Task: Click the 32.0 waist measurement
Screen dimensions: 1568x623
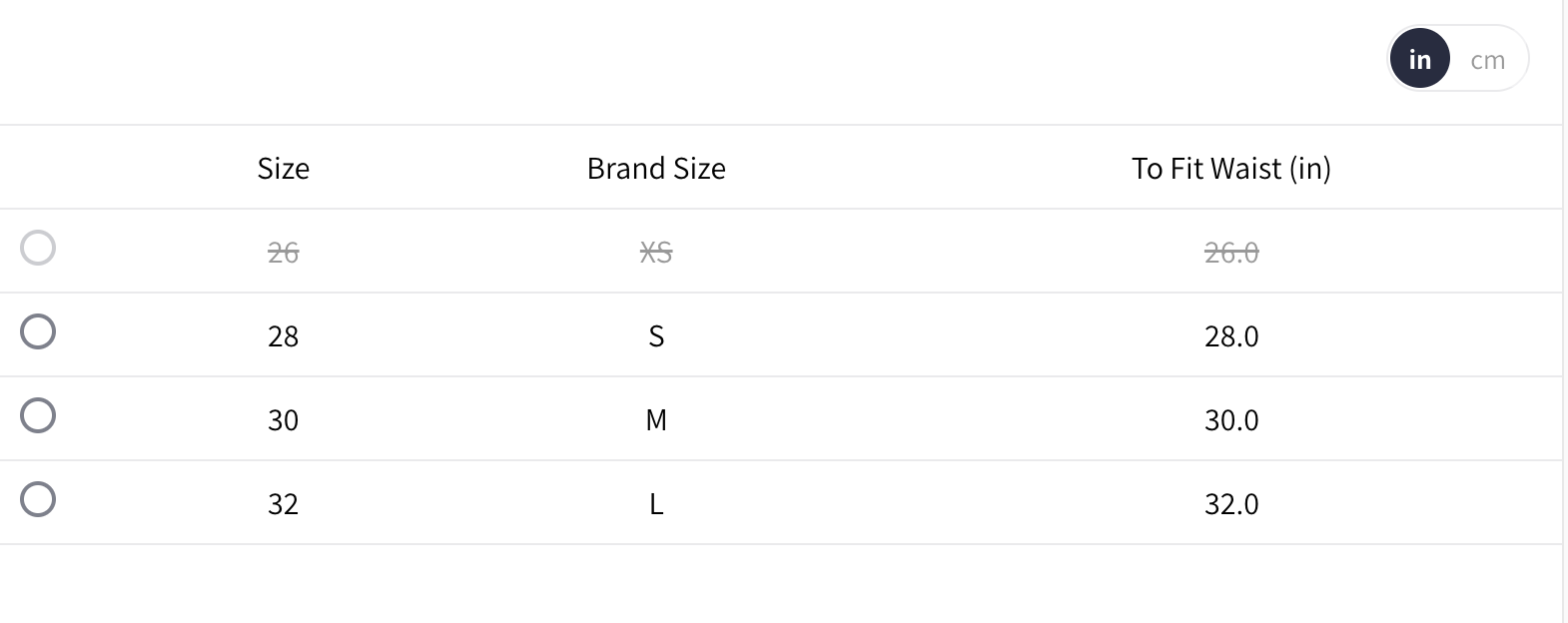Action: click(1230, 504)
